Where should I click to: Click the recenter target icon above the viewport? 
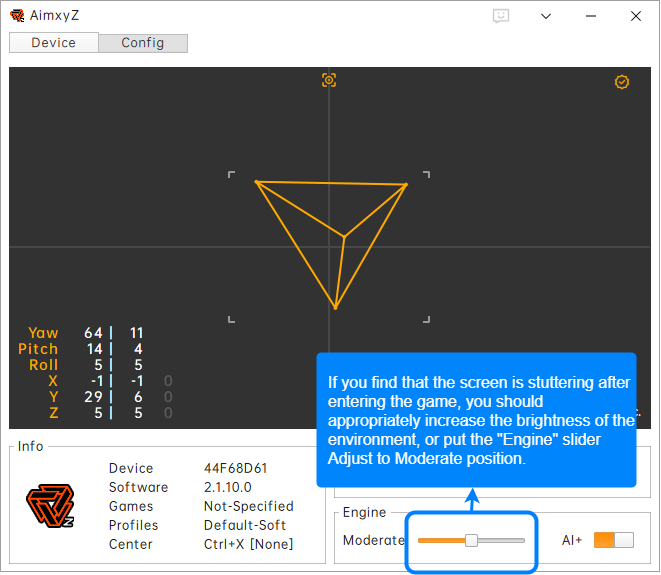(329, 80)
